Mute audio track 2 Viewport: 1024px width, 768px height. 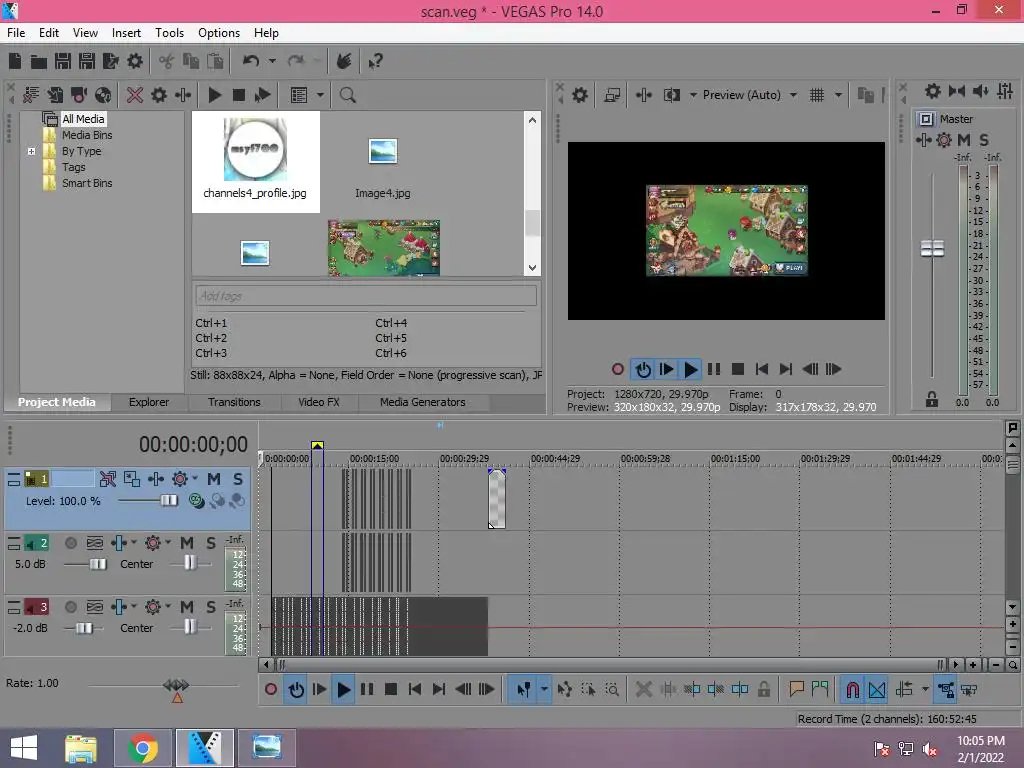pos(187,543)
